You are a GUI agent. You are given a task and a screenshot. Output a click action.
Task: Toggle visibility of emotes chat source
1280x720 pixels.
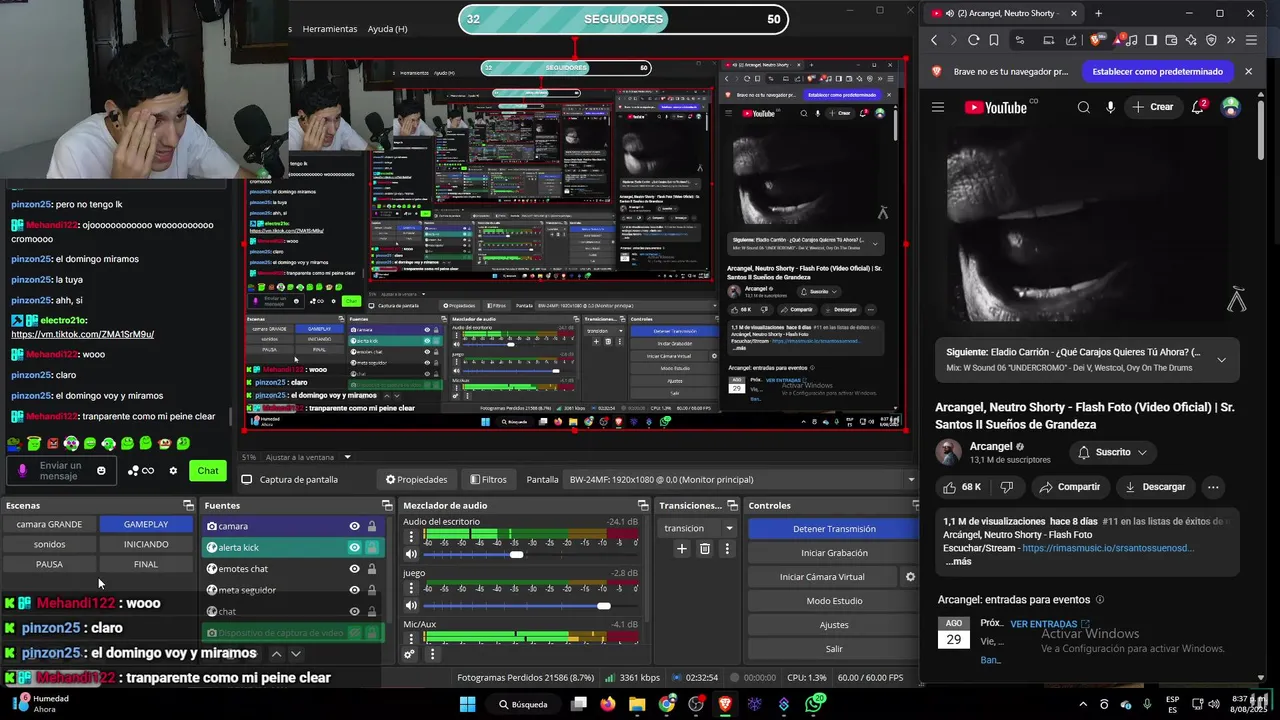pyautogui.click(x=354, y=569)
